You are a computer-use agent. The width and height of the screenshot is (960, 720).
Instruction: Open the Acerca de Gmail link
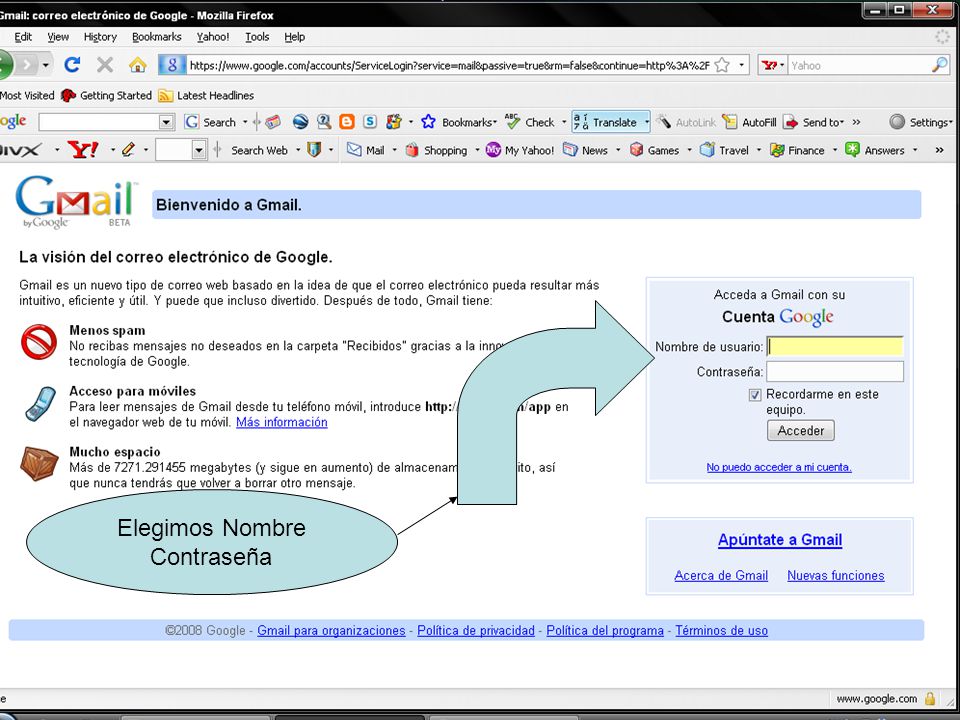click(721, 576)
